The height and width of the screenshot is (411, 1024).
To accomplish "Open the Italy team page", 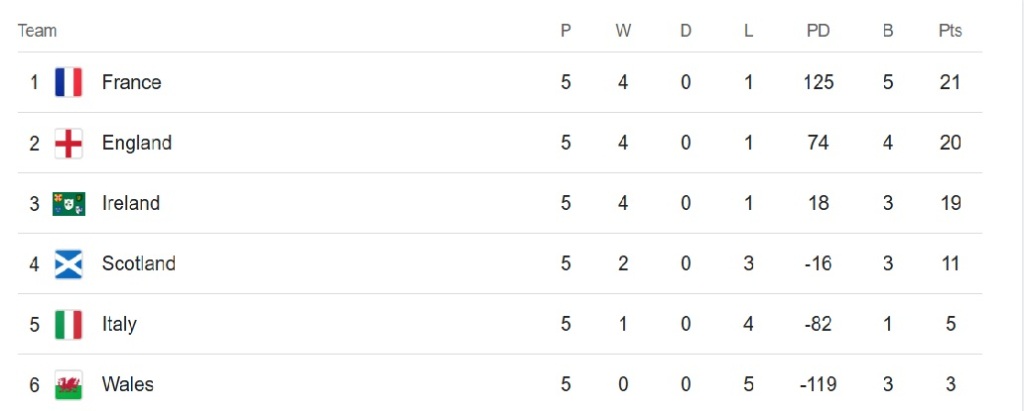I will pos(119,324).
